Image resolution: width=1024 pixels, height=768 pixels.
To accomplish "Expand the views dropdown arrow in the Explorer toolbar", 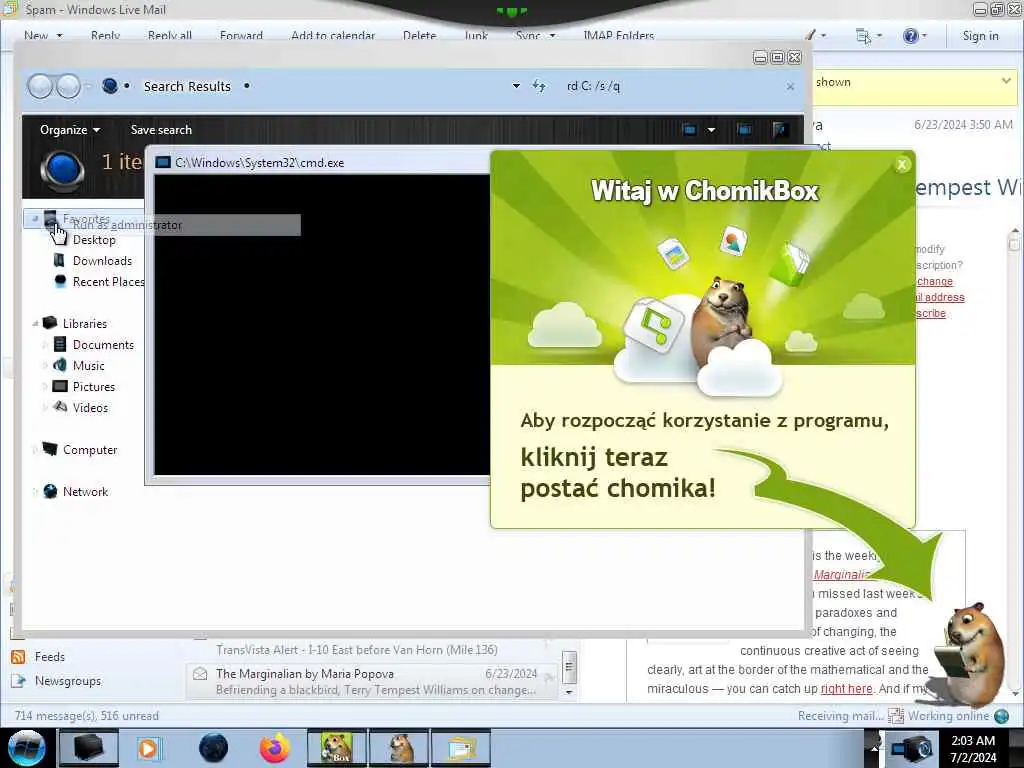I will 711,129.
